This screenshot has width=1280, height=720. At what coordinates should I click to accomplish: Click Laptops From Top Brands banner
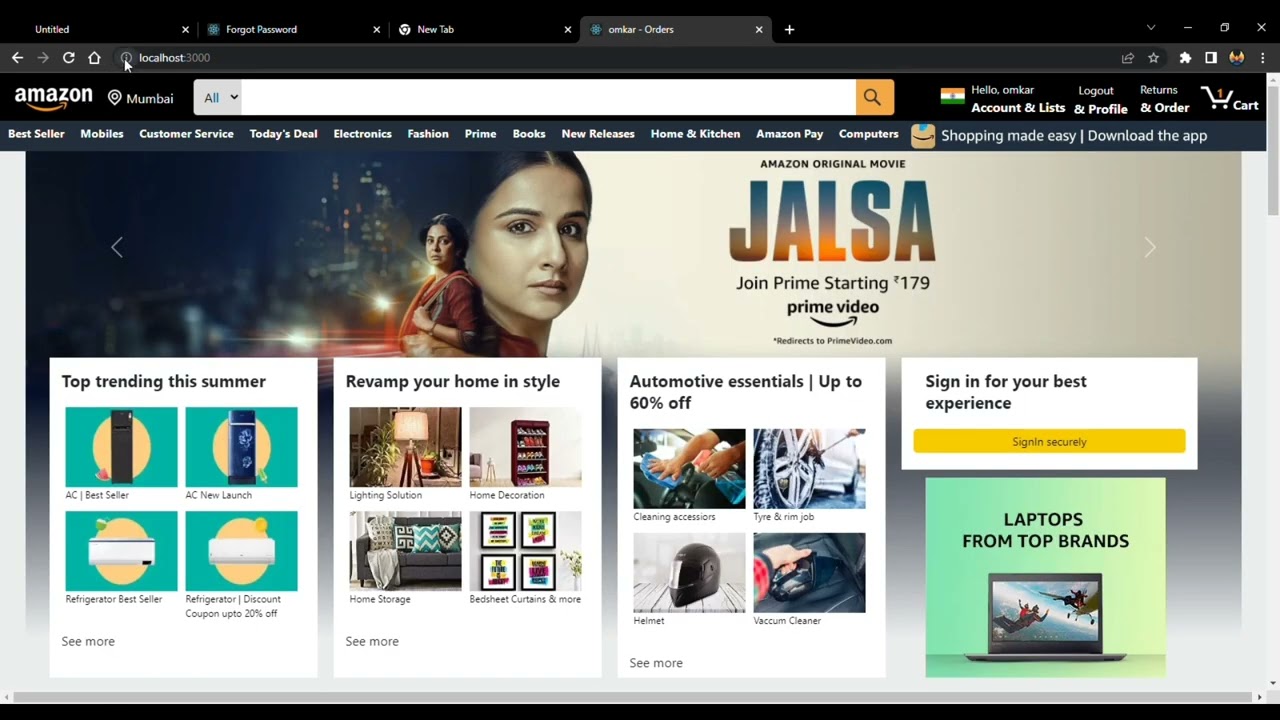(x=1045, y=577)
